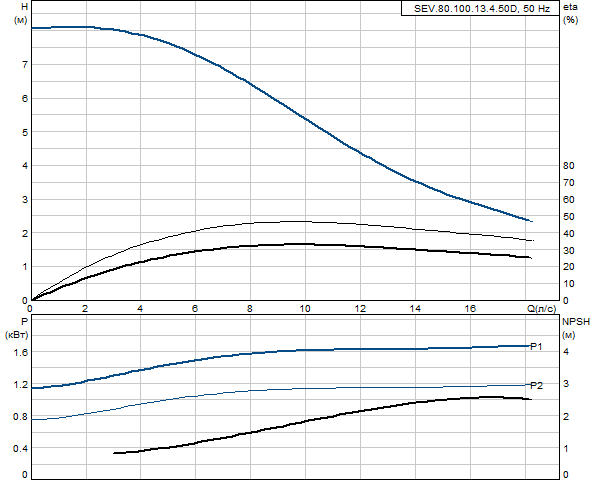Click the value 7 on the H axis
The width and height of the screenshot is (592, 480).
(25, 65)
